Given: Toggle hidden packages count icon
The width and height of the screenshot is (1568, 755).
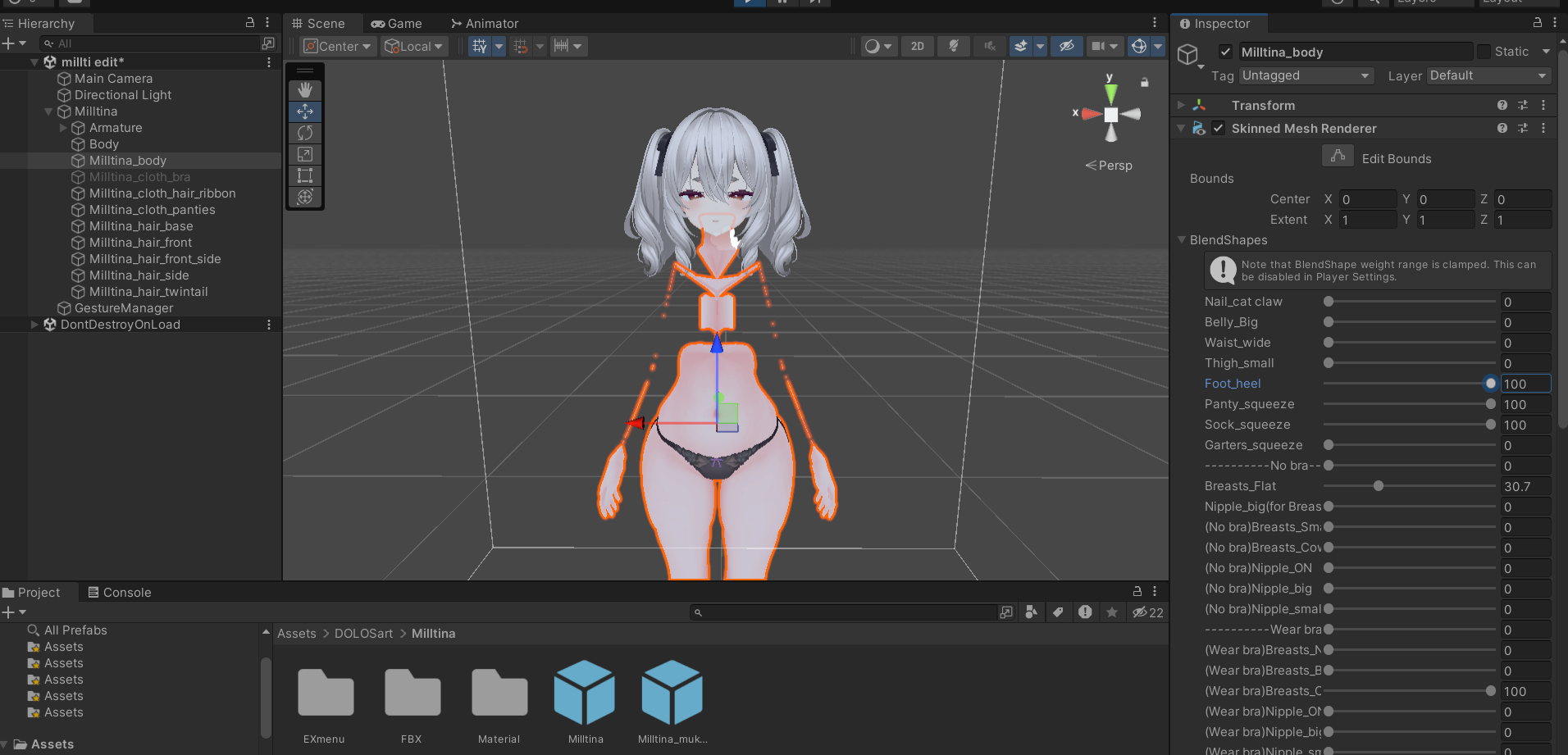Looking at the screenshot, I should pos(1148,612).
